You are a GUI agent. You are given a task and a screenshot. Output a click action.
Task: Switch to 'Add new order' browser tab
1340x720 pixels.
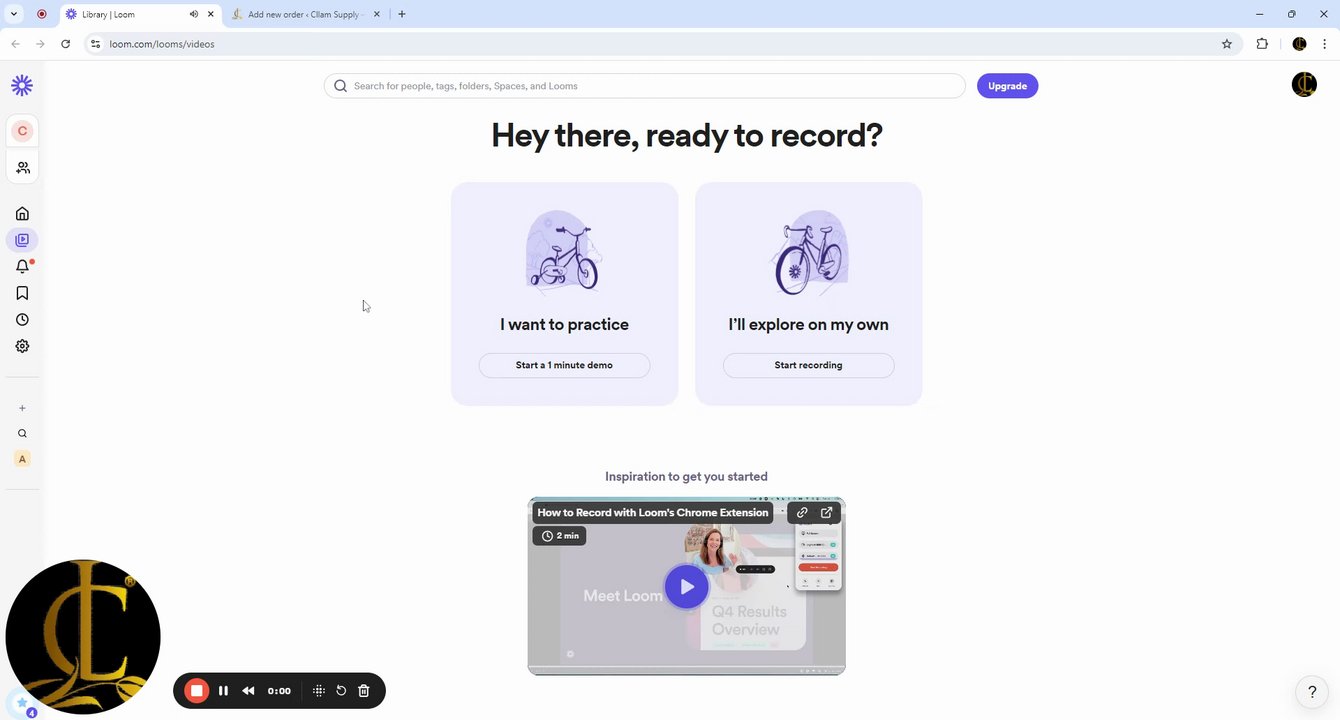pos(305,14)
